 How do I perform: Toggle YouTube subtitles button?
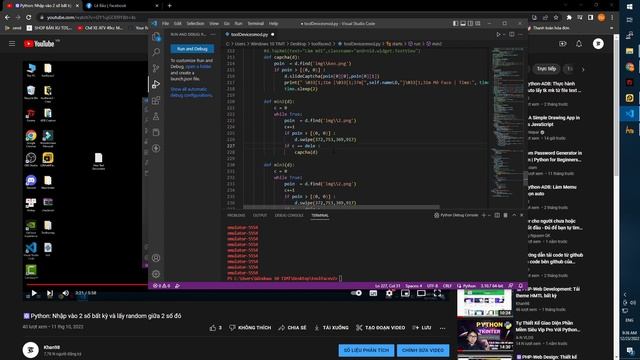[373, 293]
